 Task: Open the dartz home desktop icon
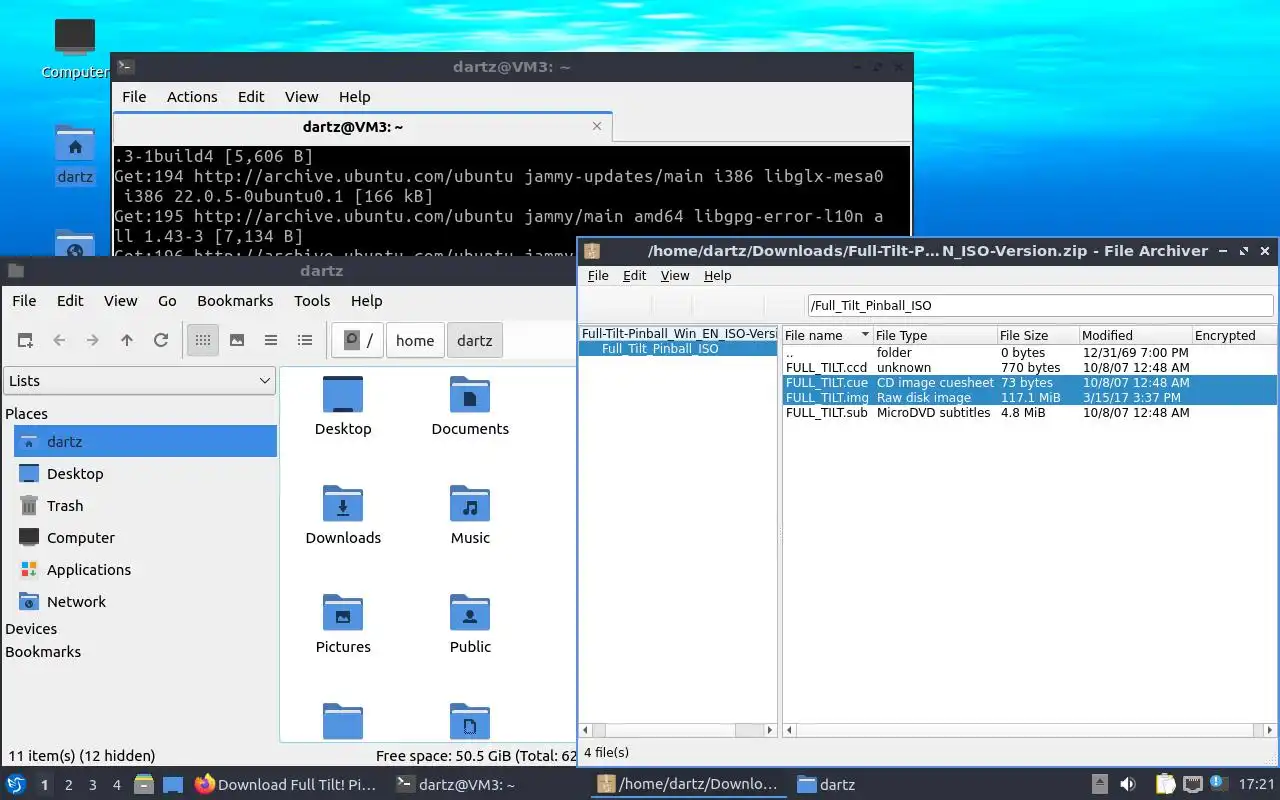74,155
